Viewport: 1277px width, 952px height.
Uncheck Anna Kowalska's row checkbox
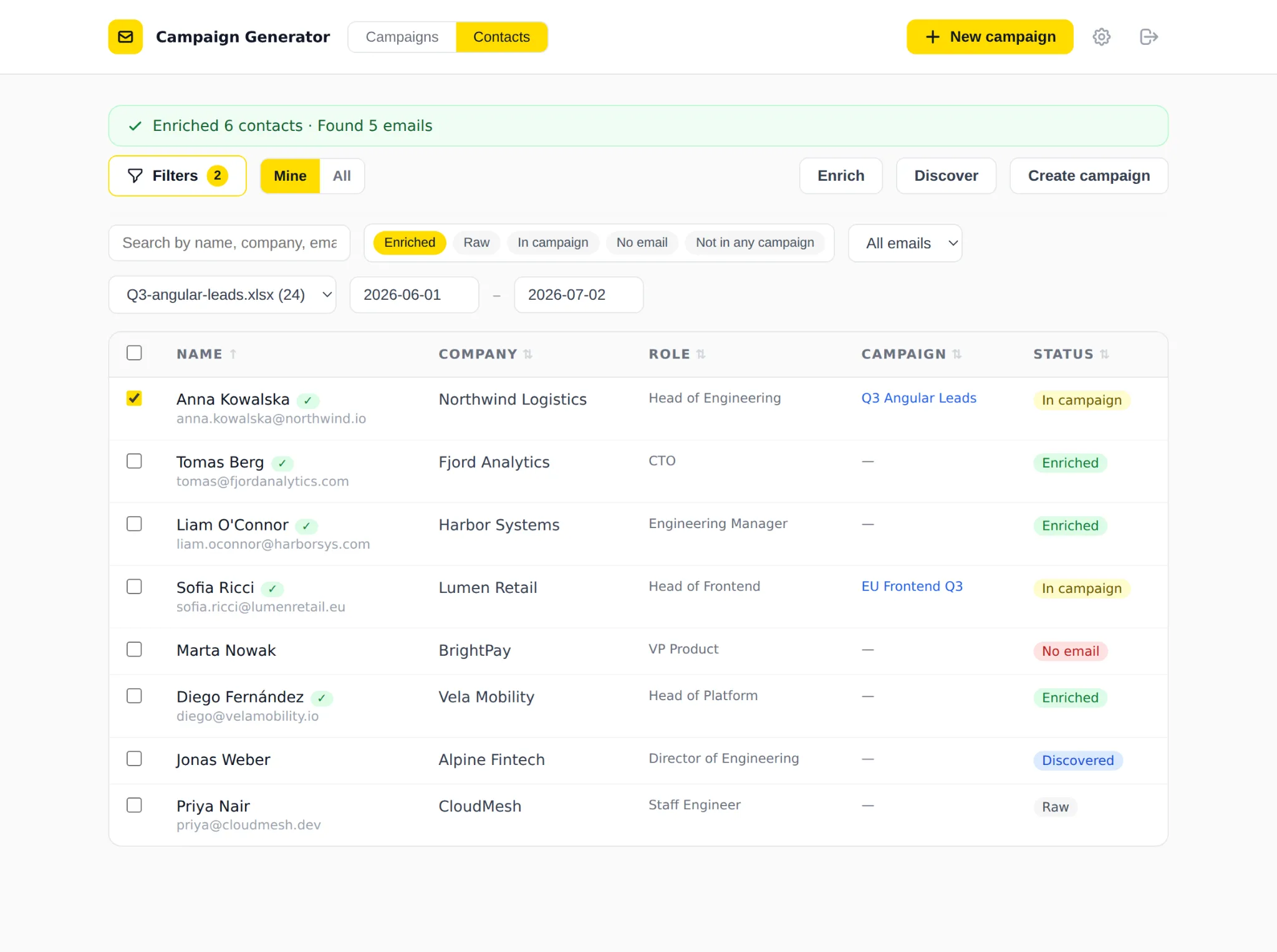coord(134,398)
